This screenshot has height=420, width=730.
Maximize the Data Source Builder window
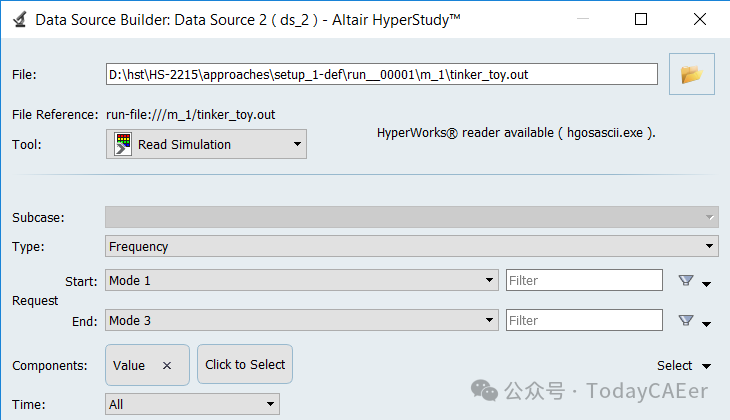click(641, 19)
